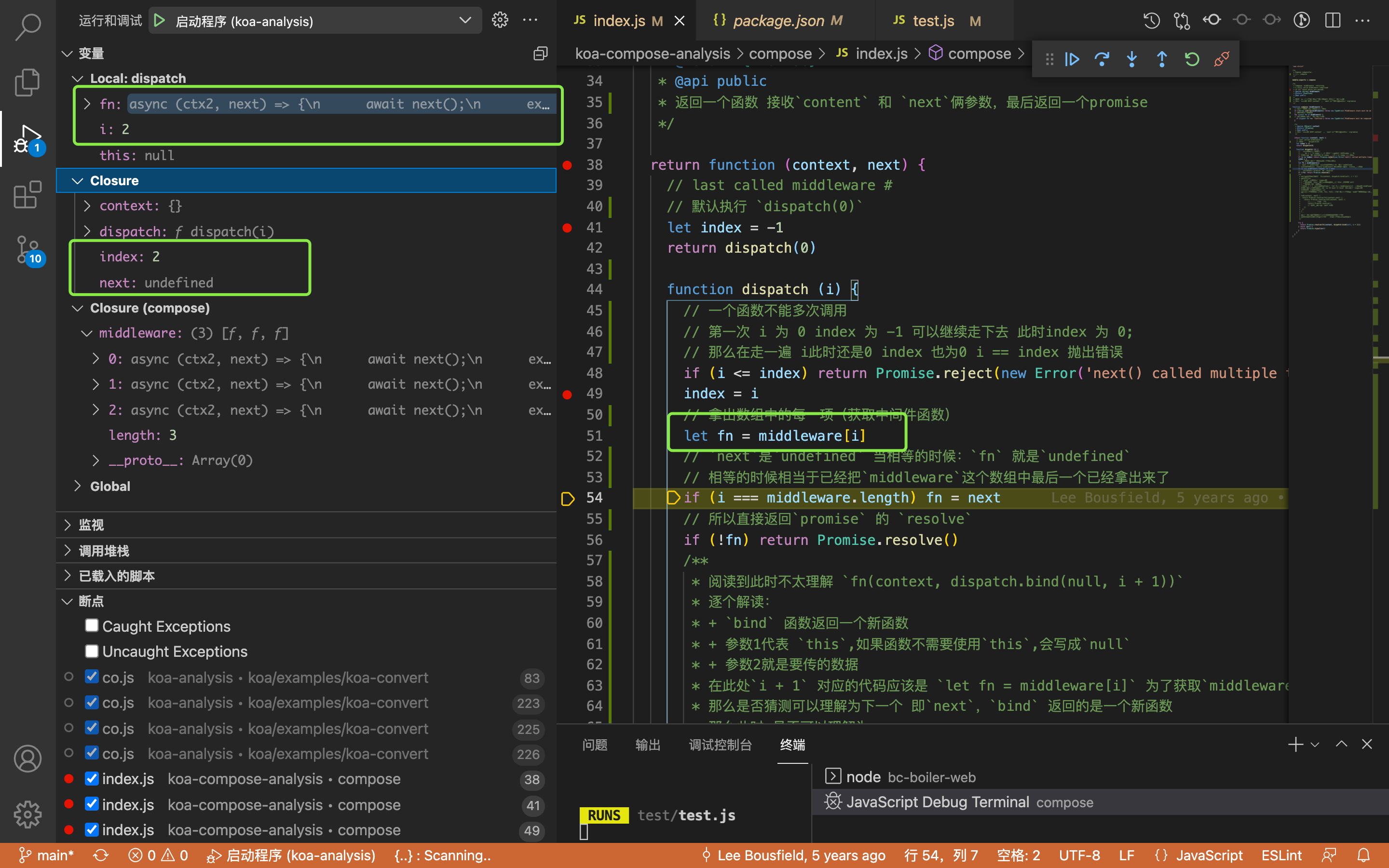1389x868 pixels.
Task: Open launch.json with debug gear icon
Action: click(500, 21)
